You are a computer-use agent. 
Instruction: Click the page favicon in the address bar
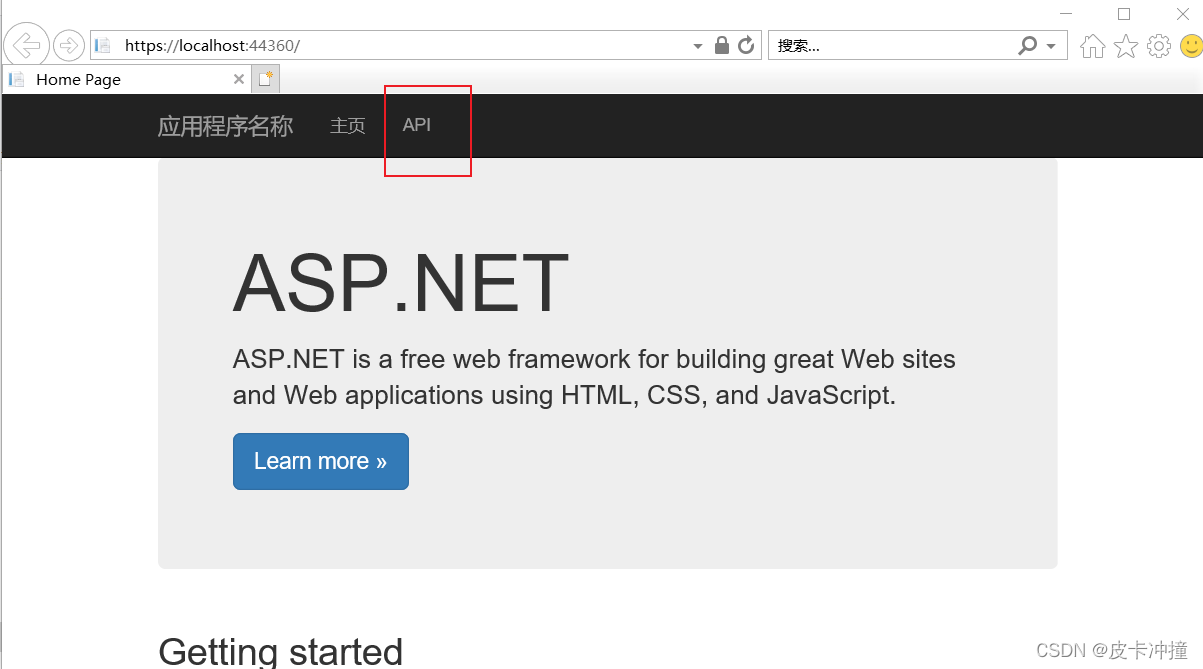[102, 45]
